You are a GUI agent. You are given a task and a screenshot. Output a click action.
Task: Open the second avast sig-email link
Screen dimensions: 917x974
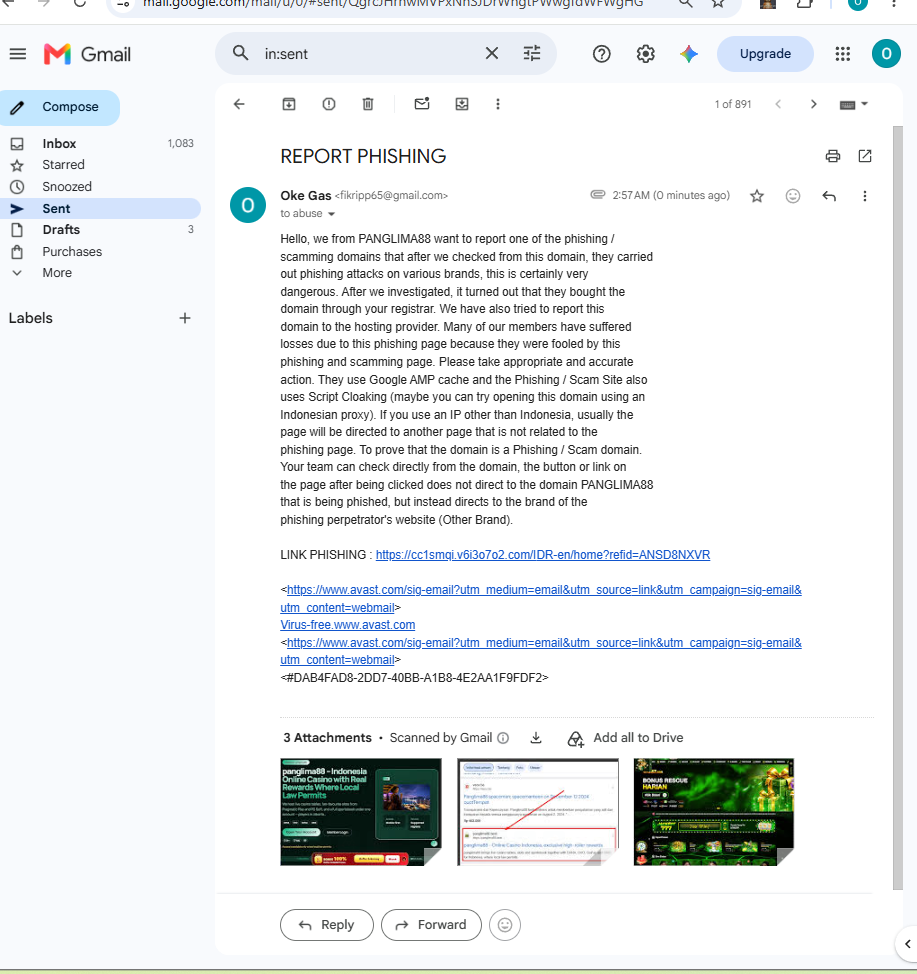pyautogui.click(x=541, y=651)
